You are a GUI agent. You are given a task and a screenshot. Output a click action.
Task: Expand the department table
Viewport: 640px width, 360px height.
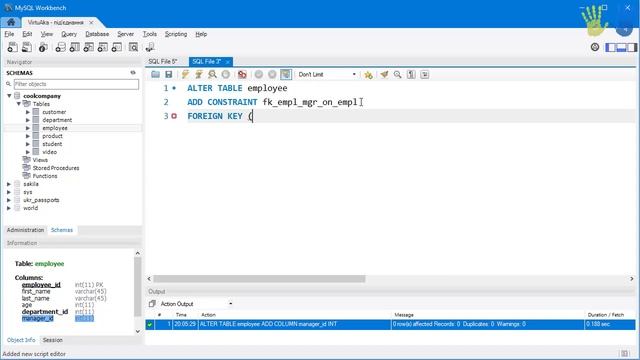(x=28, y=120)
